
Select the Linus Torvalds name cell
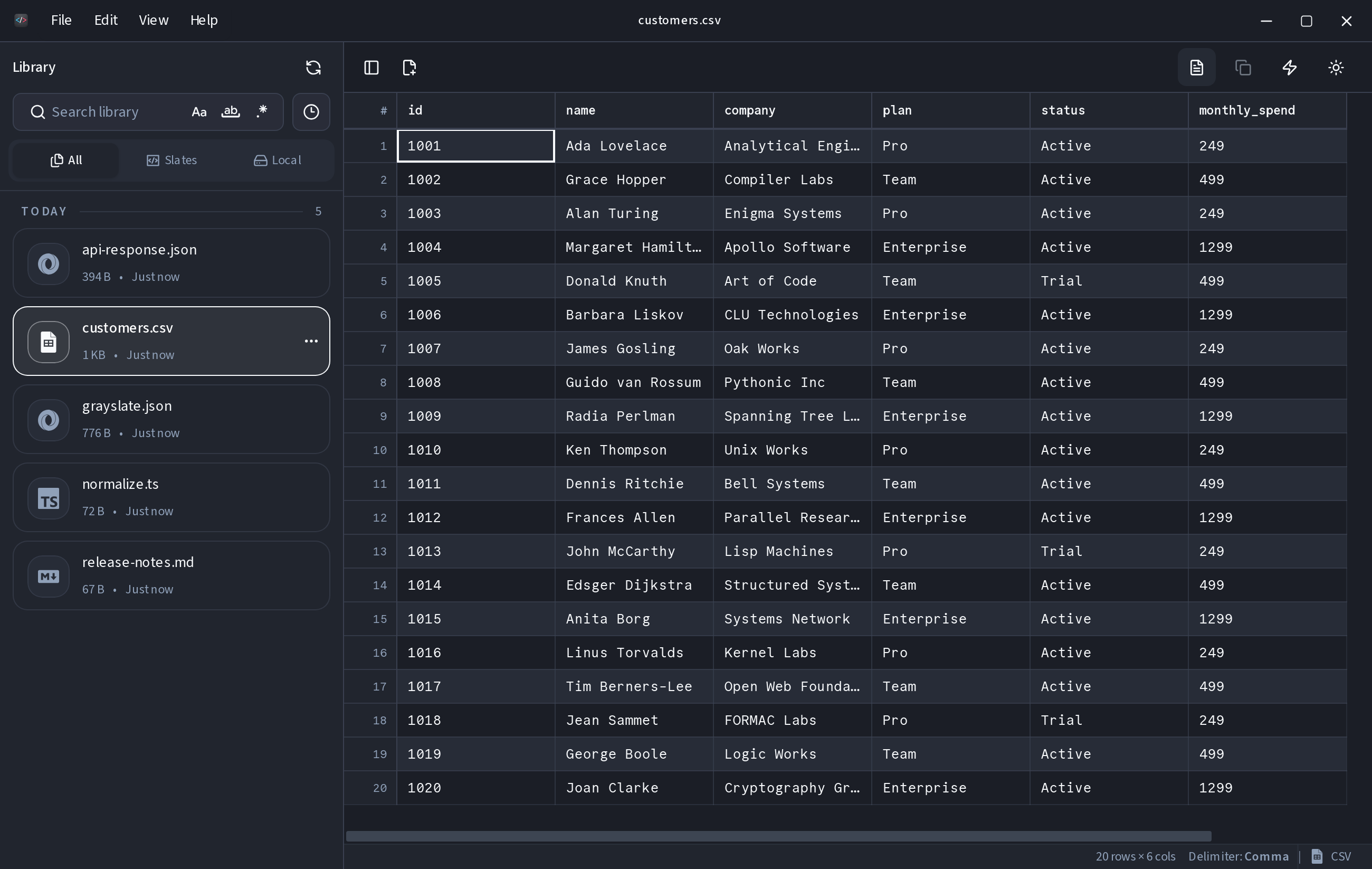point(634,653)
